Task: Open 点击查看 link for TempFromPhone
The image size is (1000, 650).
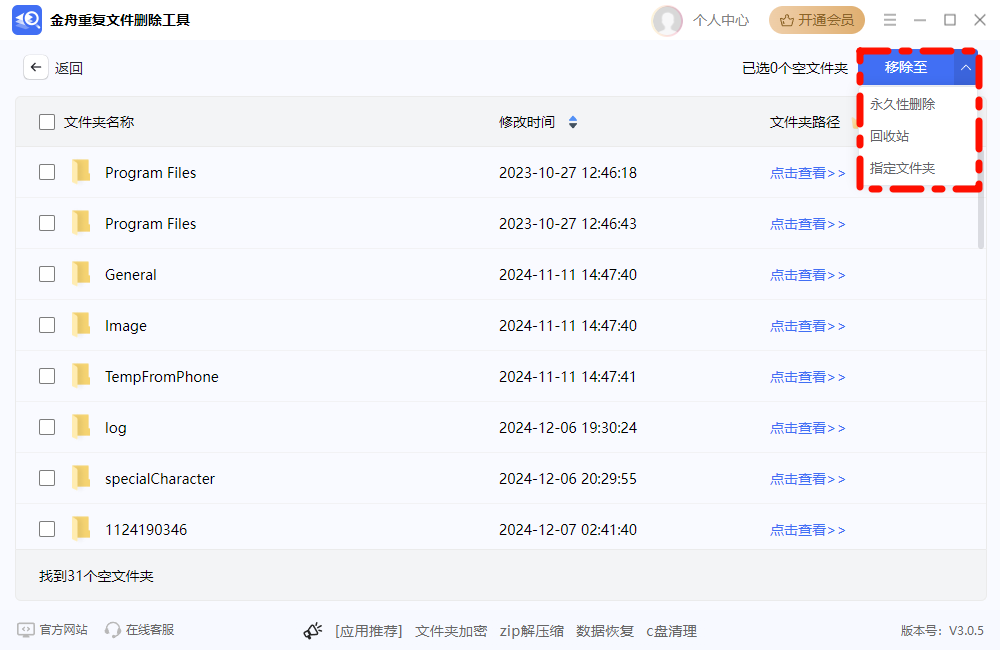Action: click(807, 377)
